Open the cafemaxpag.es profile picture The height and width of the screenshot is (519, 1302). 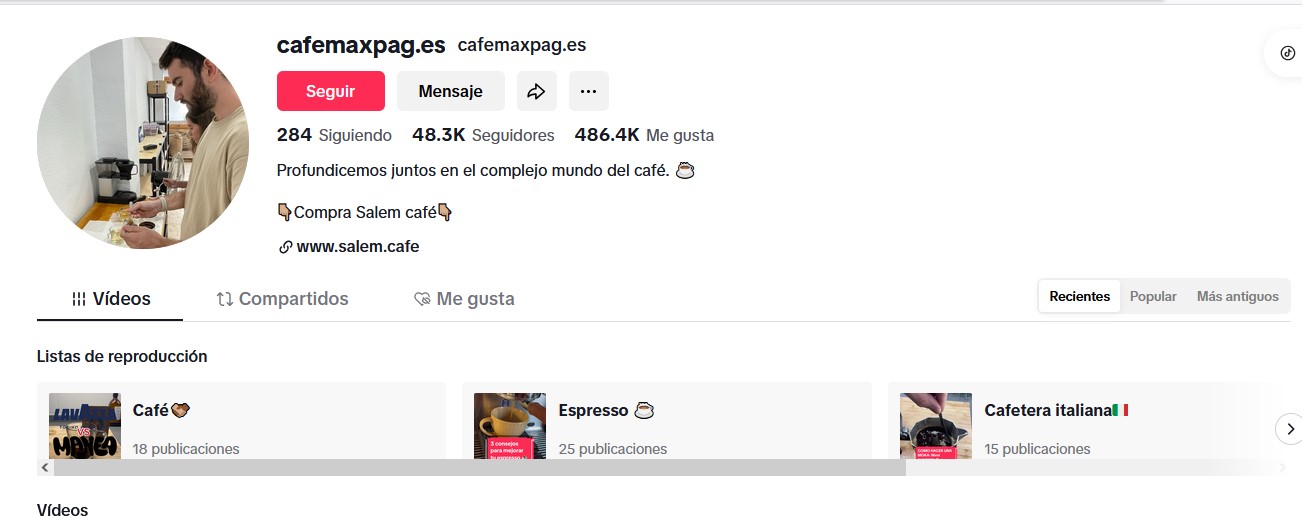[x=143, y=143]
